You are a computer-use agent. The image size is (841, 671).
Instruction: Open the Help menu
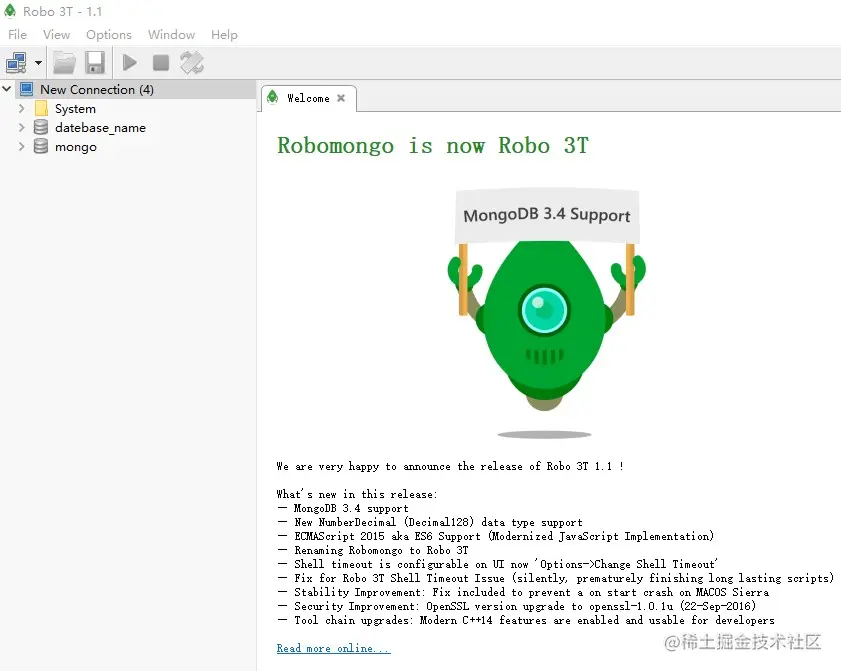click(x=224, y=34)
